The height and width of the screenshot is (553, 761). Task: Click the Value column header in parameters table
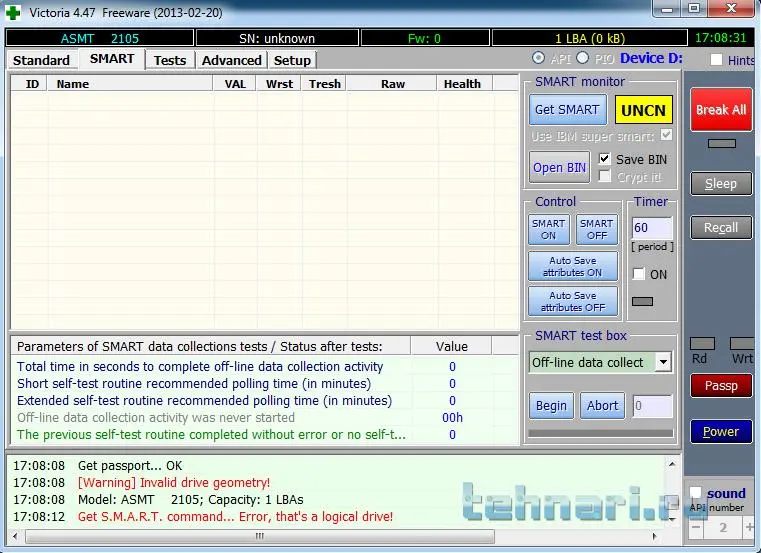[x=451, y=346]
